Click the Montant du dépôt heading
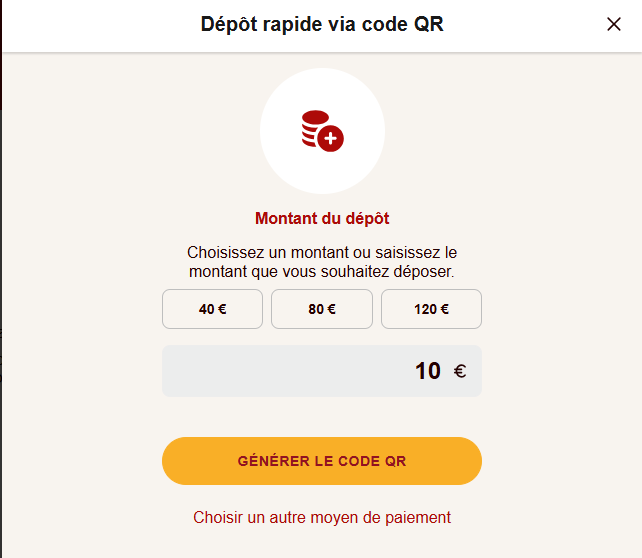Screen dimensions: 642x558 [322, 219]
